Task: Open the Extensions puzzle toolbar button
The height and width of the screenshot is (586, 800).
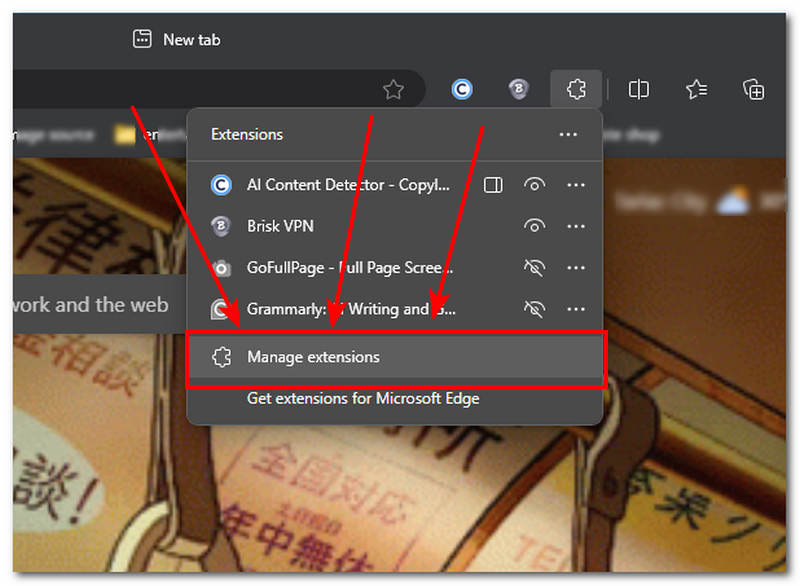Action: [x=577, y=89]
